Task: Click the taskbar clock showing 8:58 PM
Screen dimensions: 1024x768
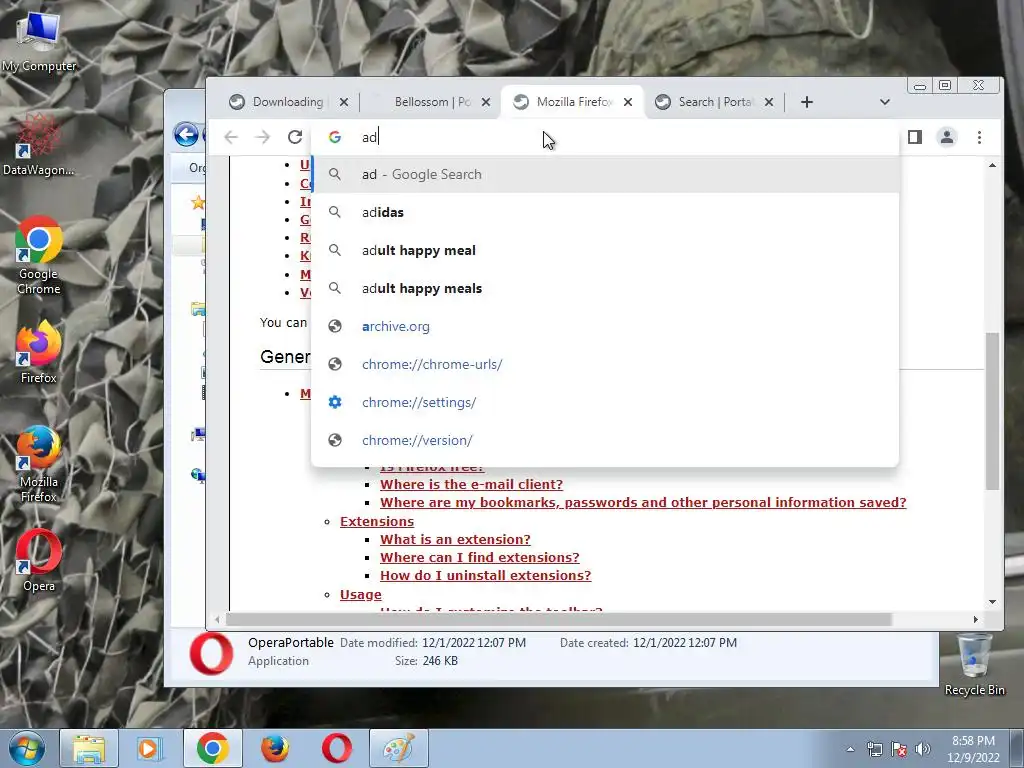Action: point(973,749)
